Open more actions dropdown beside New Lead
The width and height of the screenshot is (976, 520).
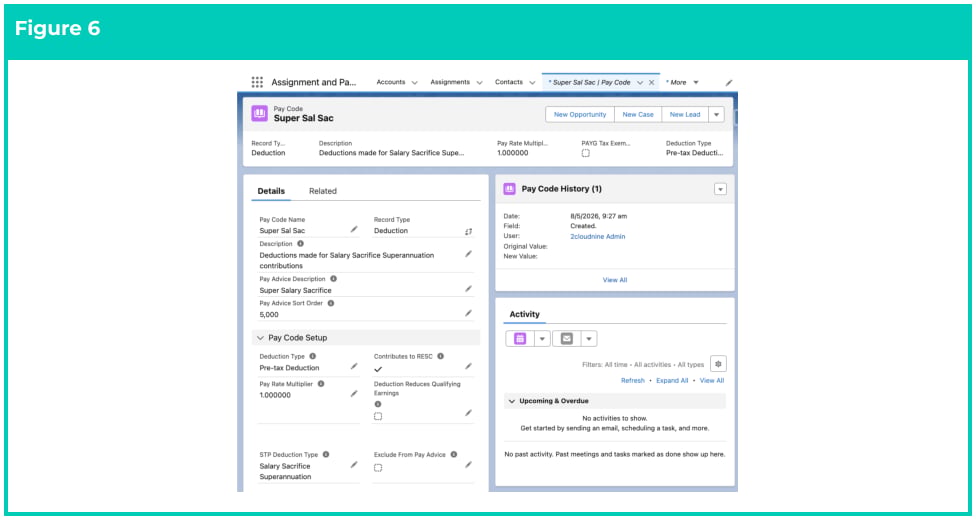click(x=716, y=115)
